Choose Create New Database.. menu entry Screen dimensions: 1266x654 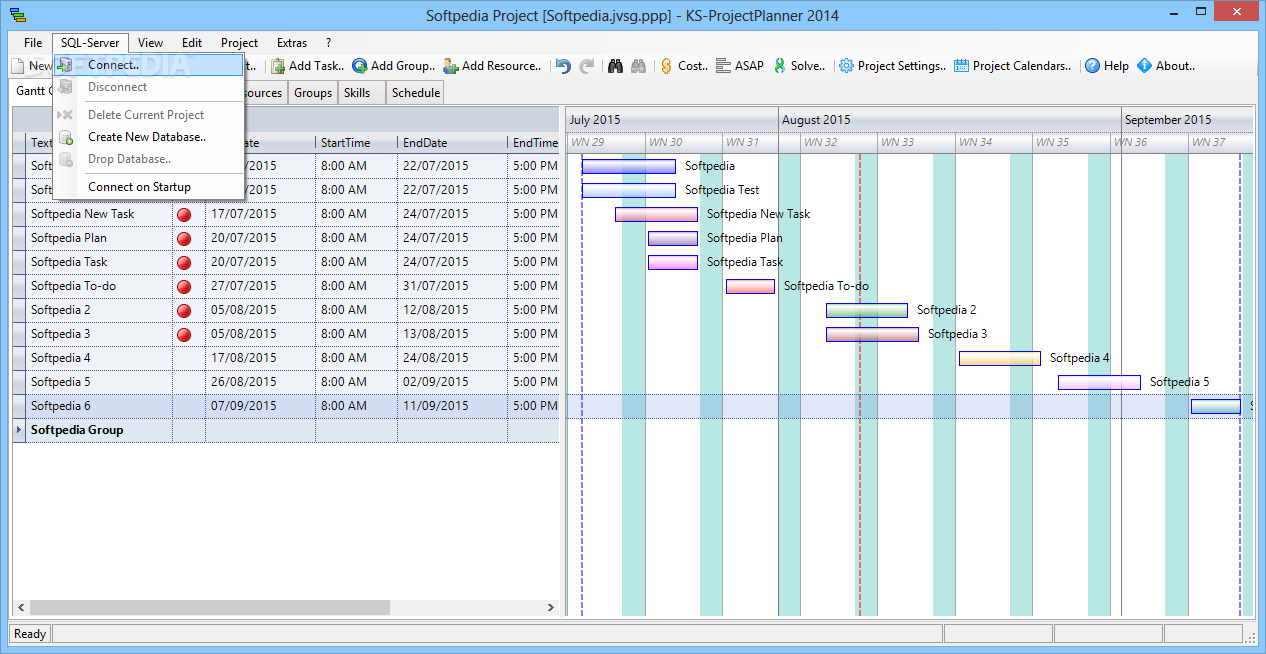(149, 137)
